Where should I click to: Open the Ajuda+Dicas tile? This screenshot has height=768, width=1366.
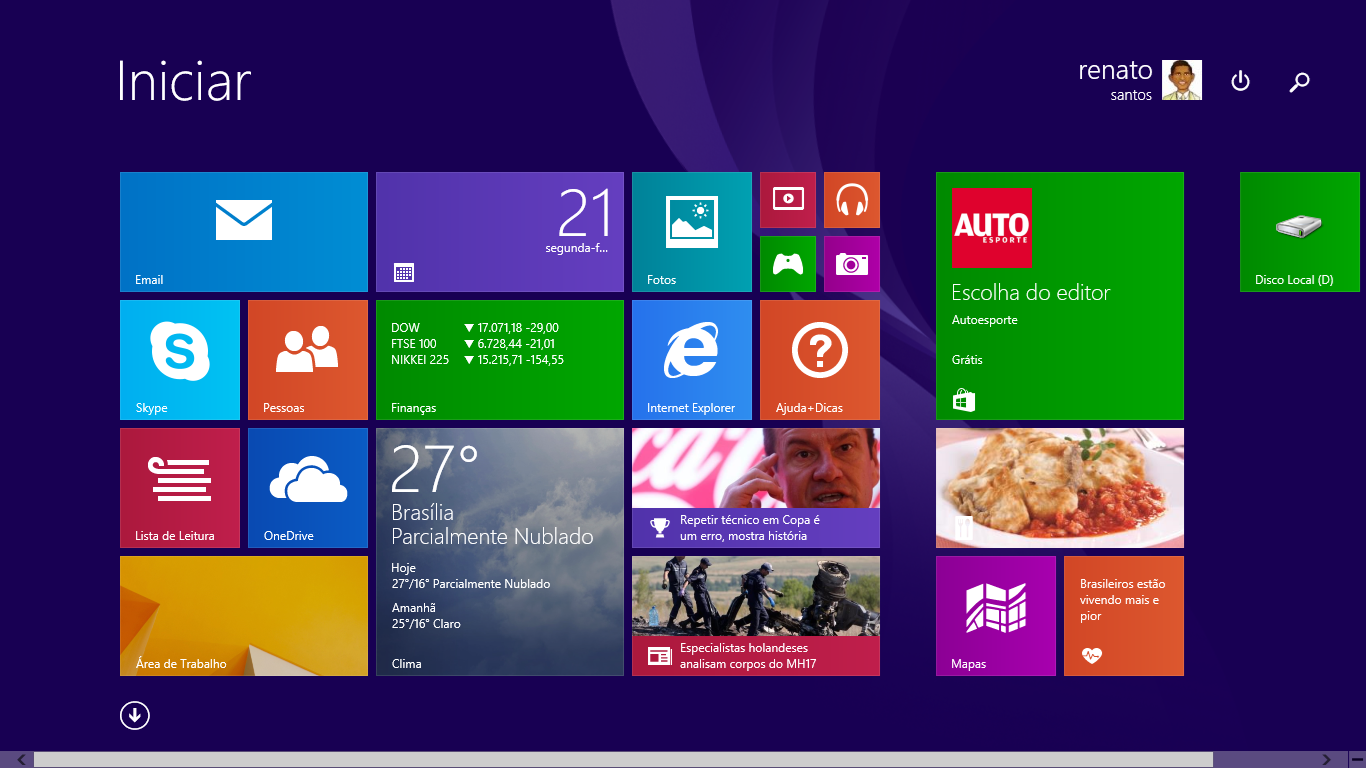(819, 359)
